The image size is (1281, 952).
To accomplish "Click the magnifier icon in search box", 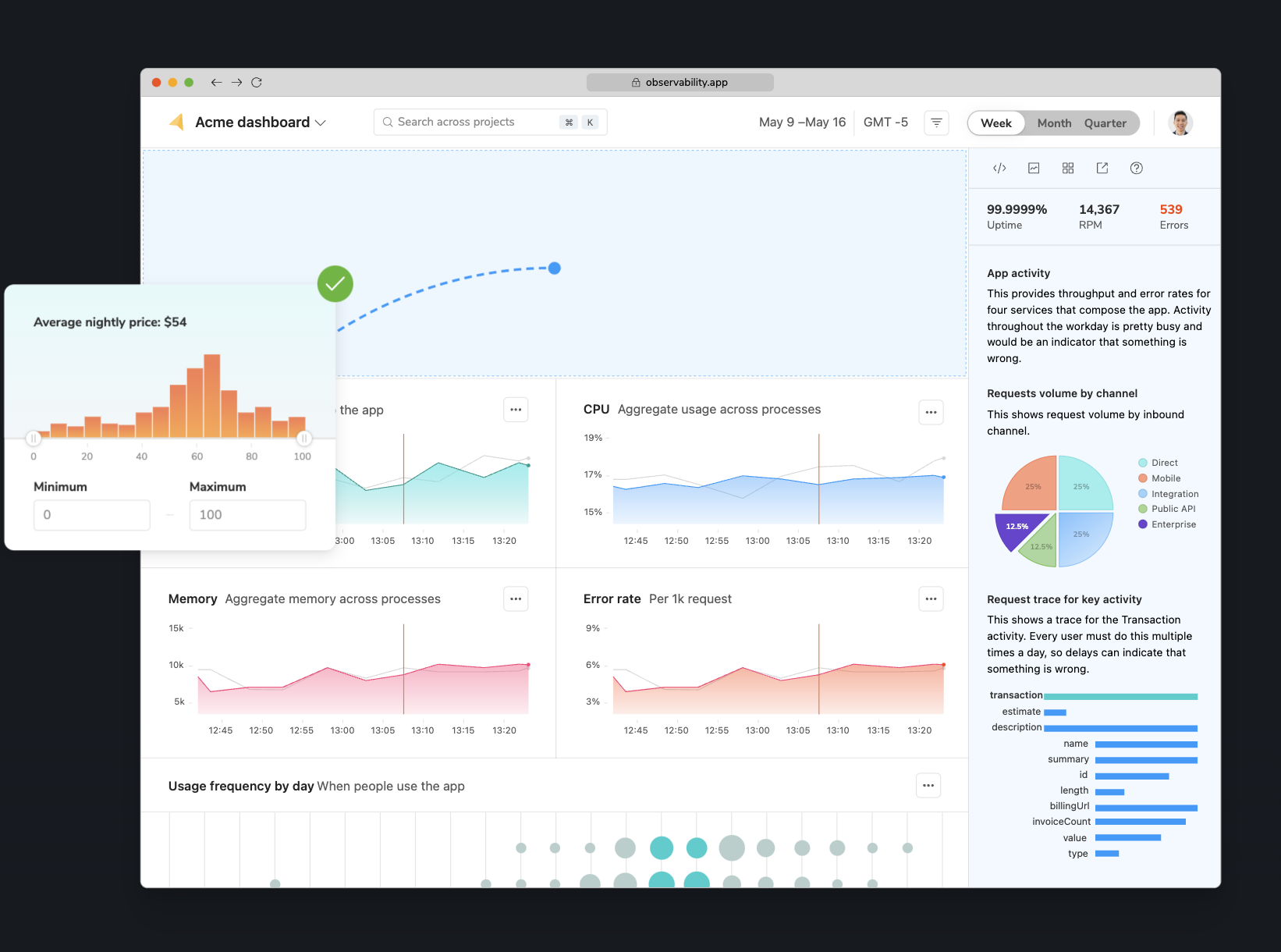I will point(388,122).
